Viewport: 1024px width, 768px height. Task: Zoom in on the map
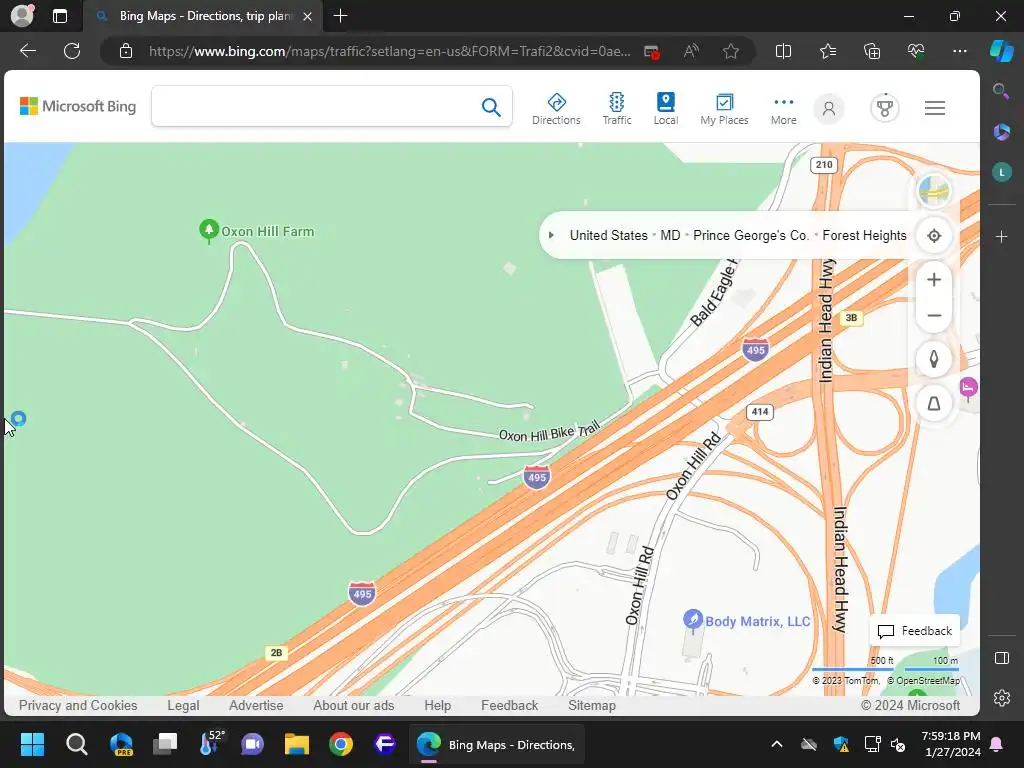point(934,280)
